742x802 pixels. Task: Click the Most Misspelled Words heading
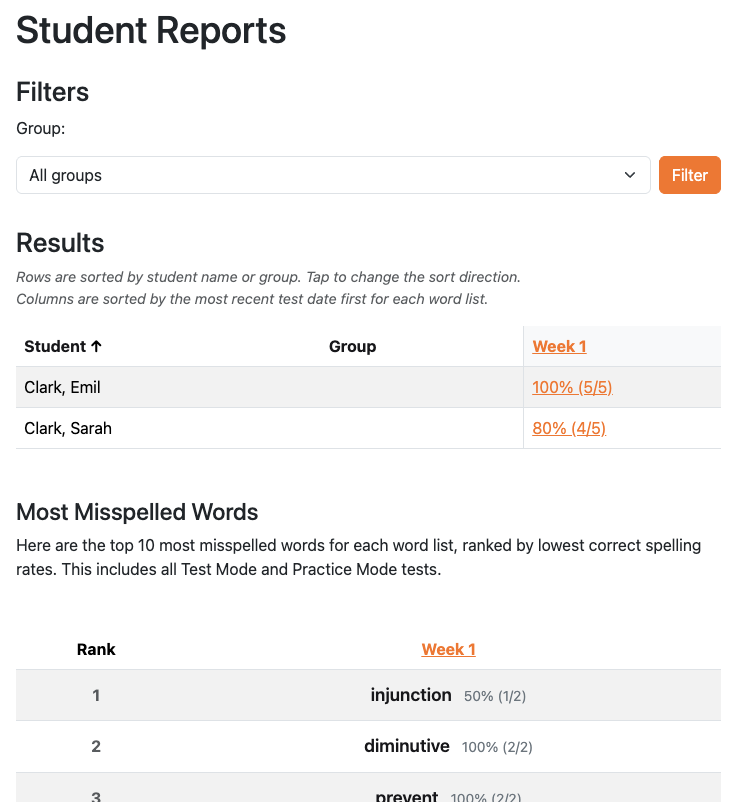[137, 513]
